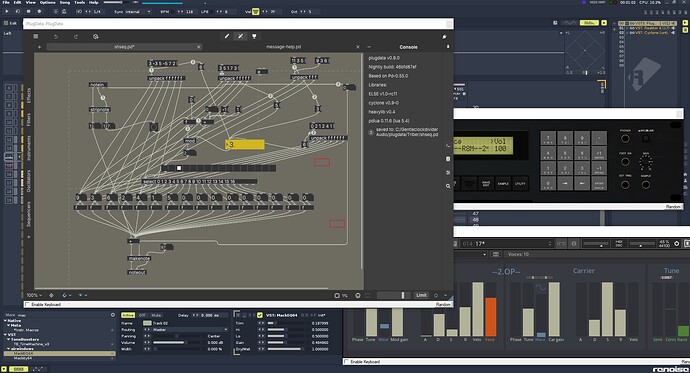Toggle the VST Mackeq64 enable checkbox
Image resolution: width=690 pixels, height=373 pixels.
(x=260, y=315)
